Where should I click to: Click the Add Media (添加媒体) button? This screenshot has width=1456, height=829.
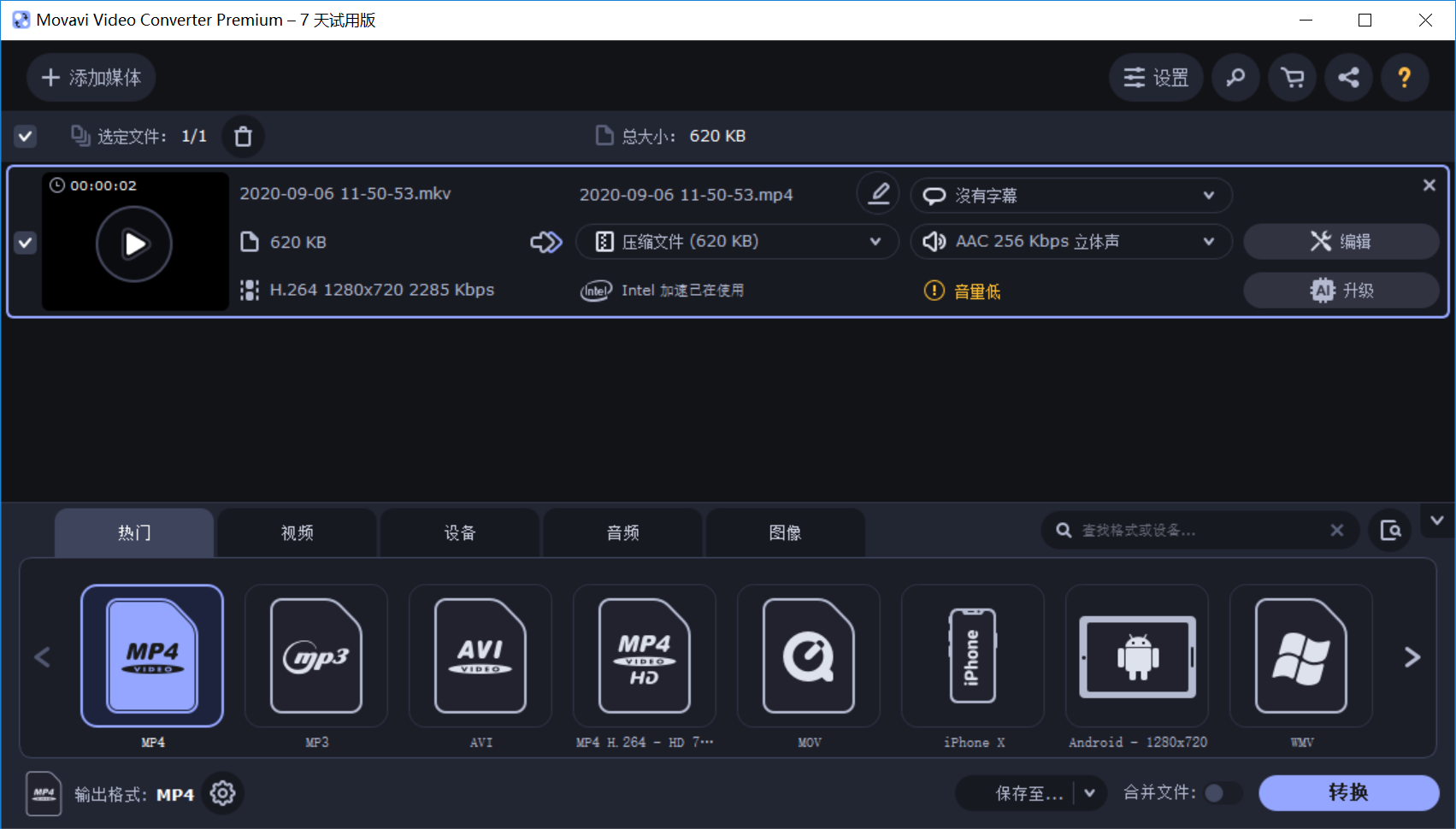[x=91, y=78]
